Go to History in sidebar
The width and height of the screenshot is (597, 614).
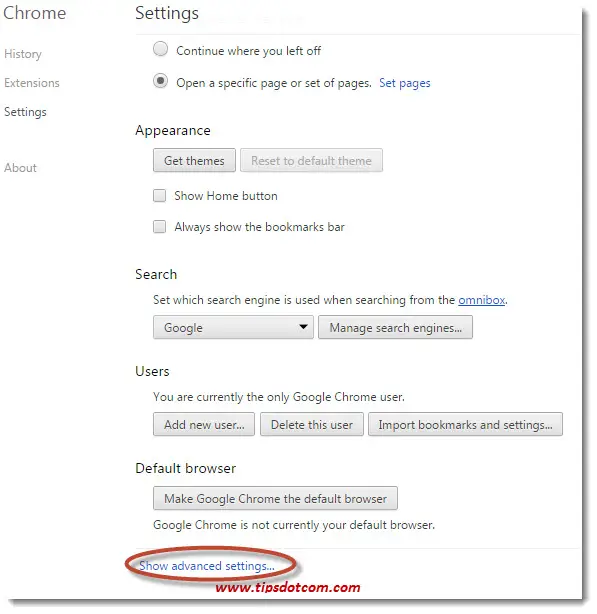pos(23,54)
